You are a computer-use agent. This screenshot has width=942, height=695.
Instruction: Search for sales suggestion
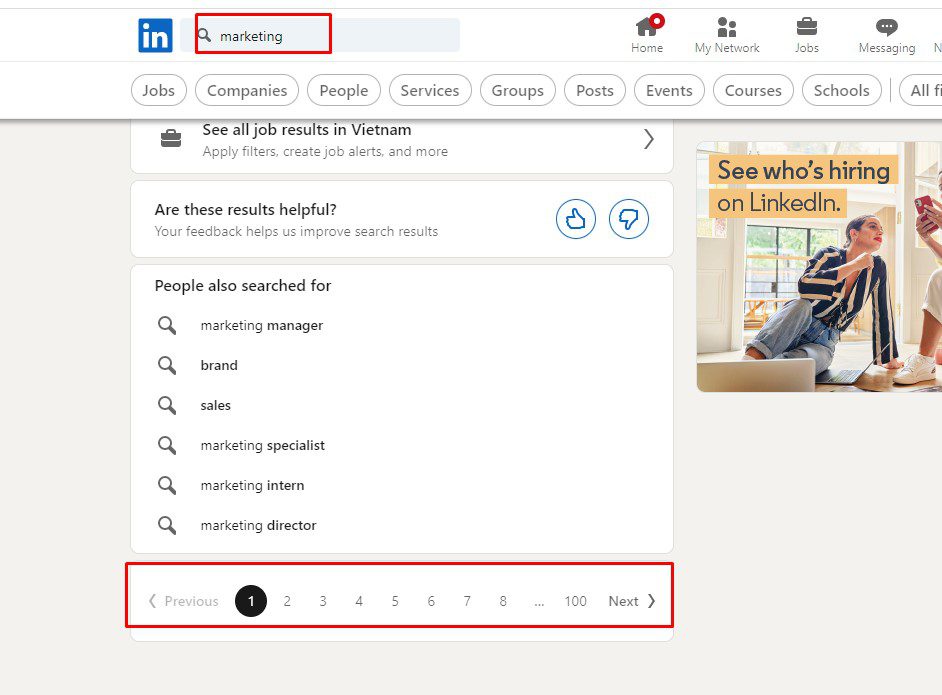216,405
